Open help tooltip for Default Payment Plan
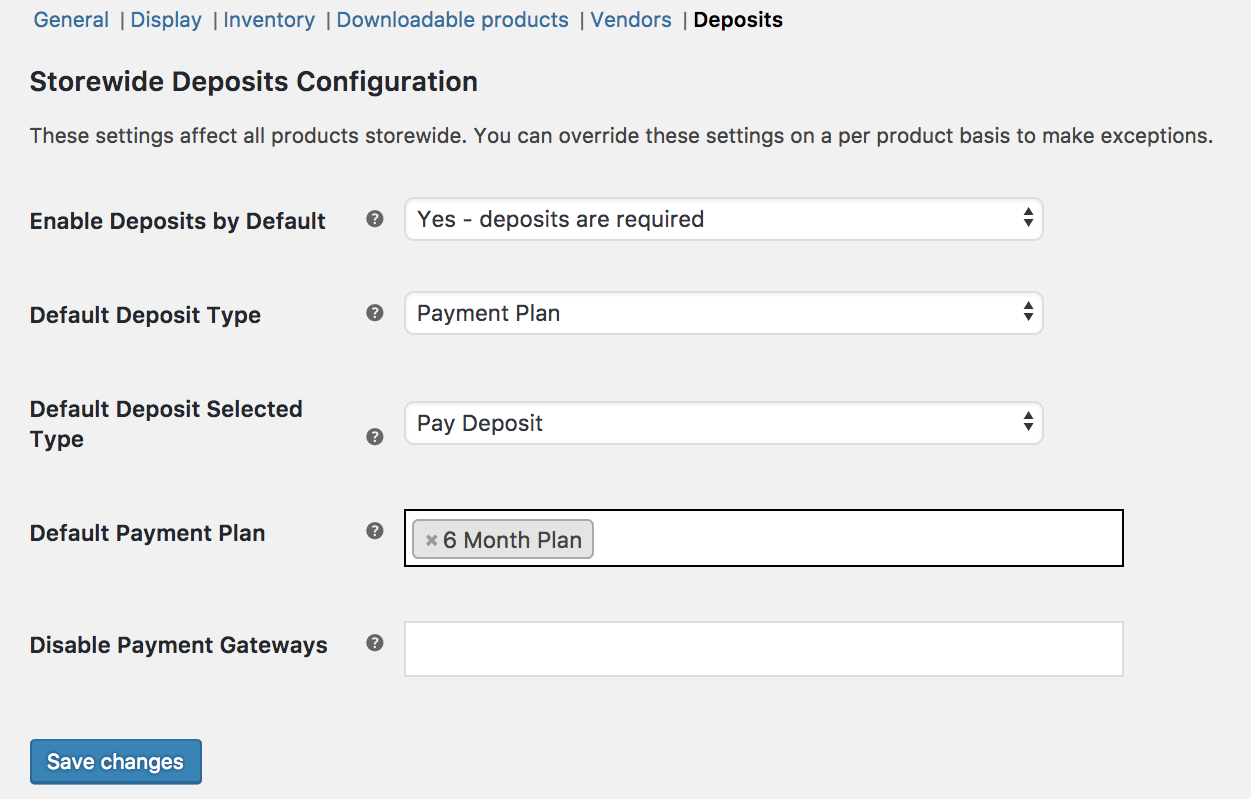The height and width of the screenshot is (799, 1251). click(x=375, y=531)
